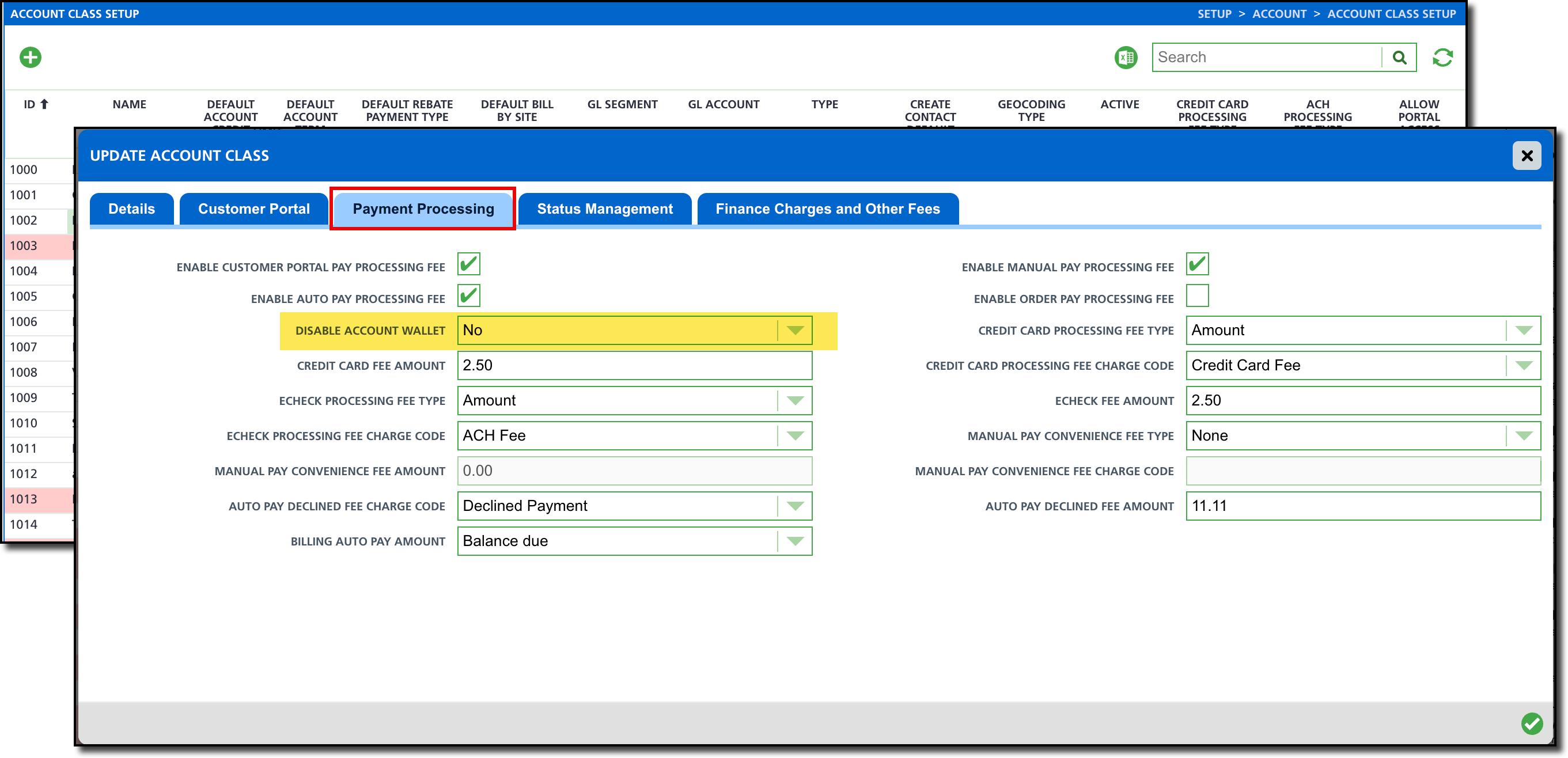Close the Update Account Class dialog
The height and width of the screenshot is (758, 1568).
[1526, 156]
